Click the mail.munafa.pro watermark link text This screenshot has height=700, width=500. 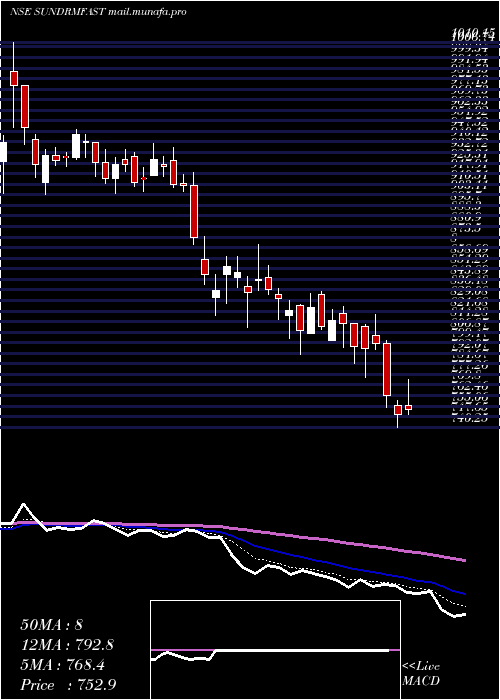pos(148,12)
